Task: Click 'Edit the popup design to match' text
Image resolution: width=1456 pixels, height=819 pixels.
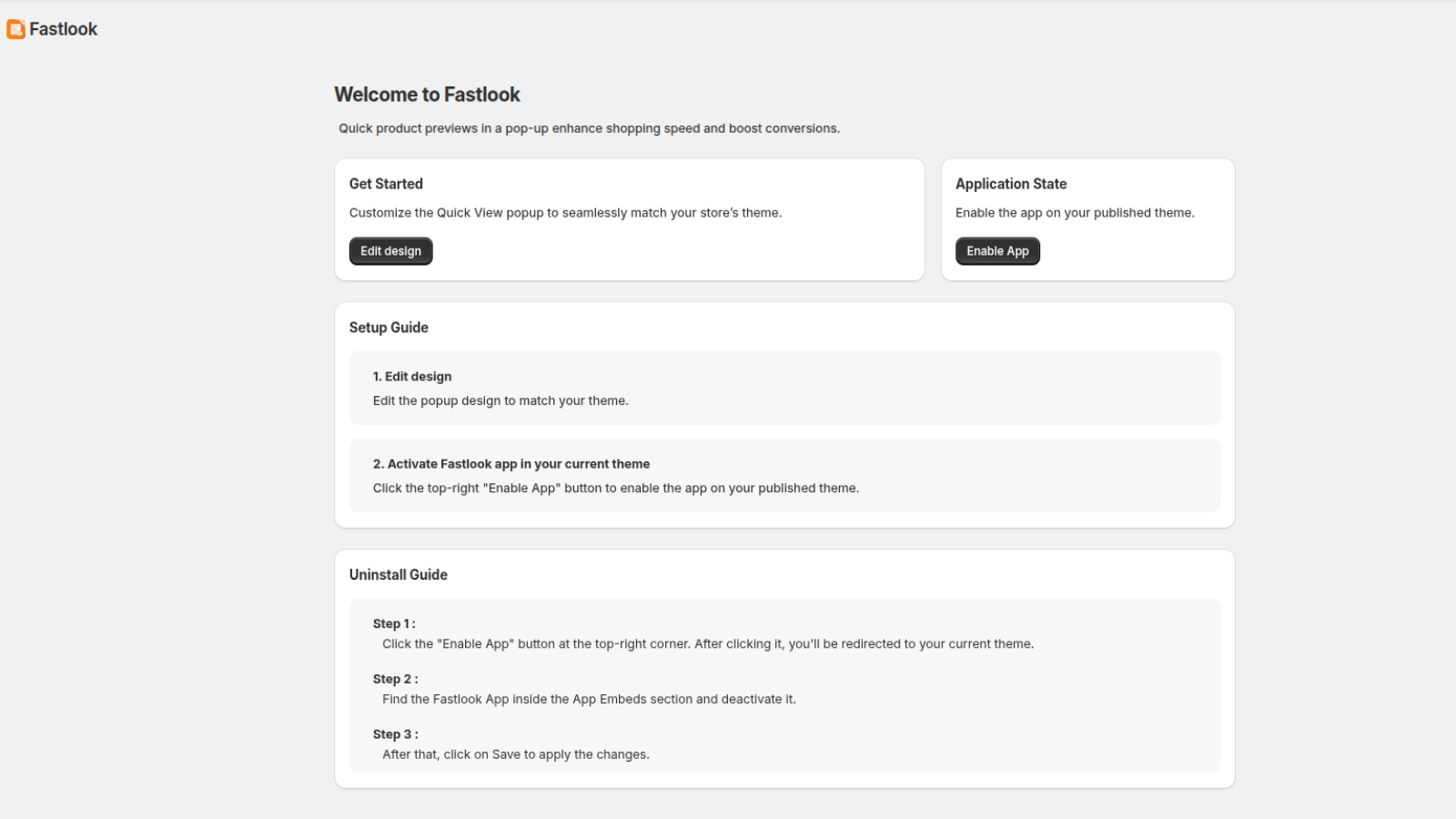Action: pyautogui.click(x=500, y=400)
